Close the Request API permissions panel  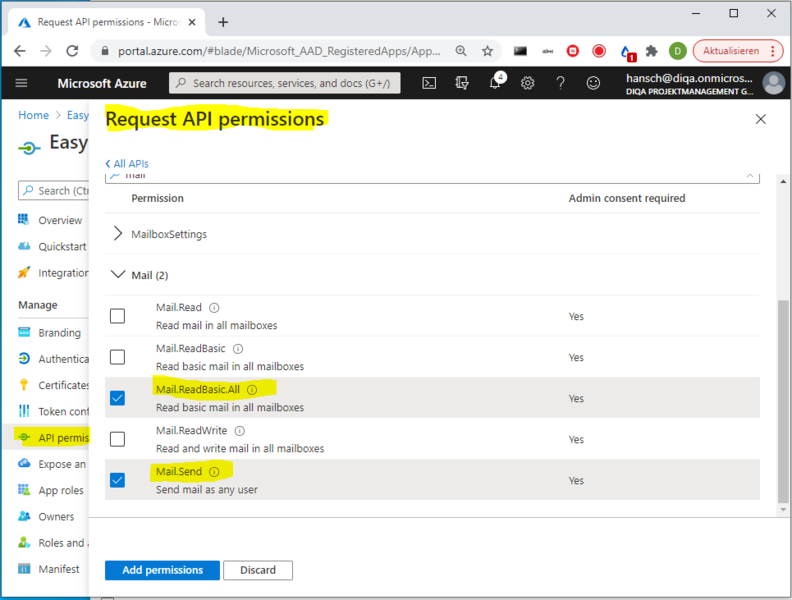760,119
